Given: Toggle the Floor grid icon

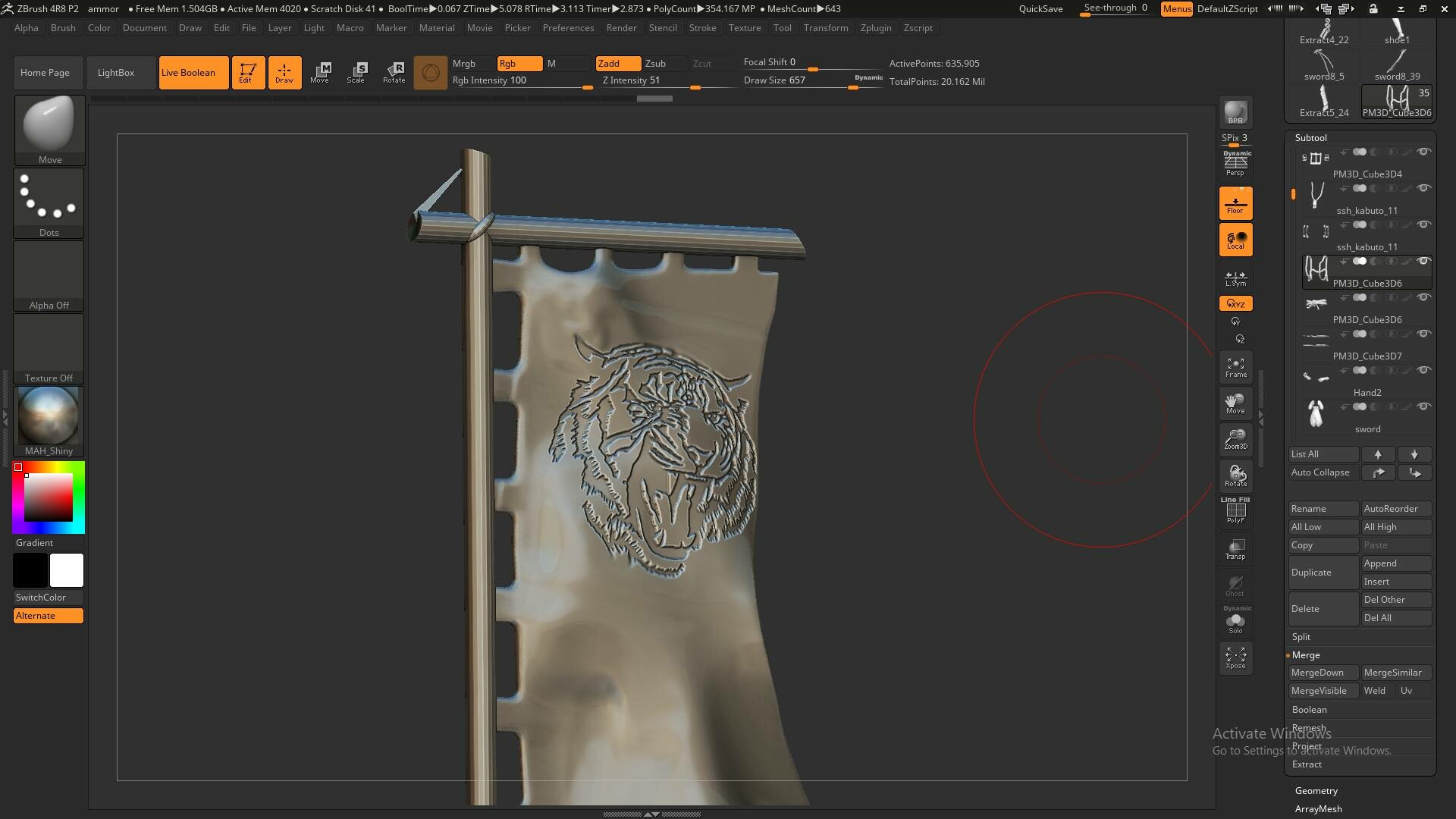Looking at the screenshot, I should 1235,203.
